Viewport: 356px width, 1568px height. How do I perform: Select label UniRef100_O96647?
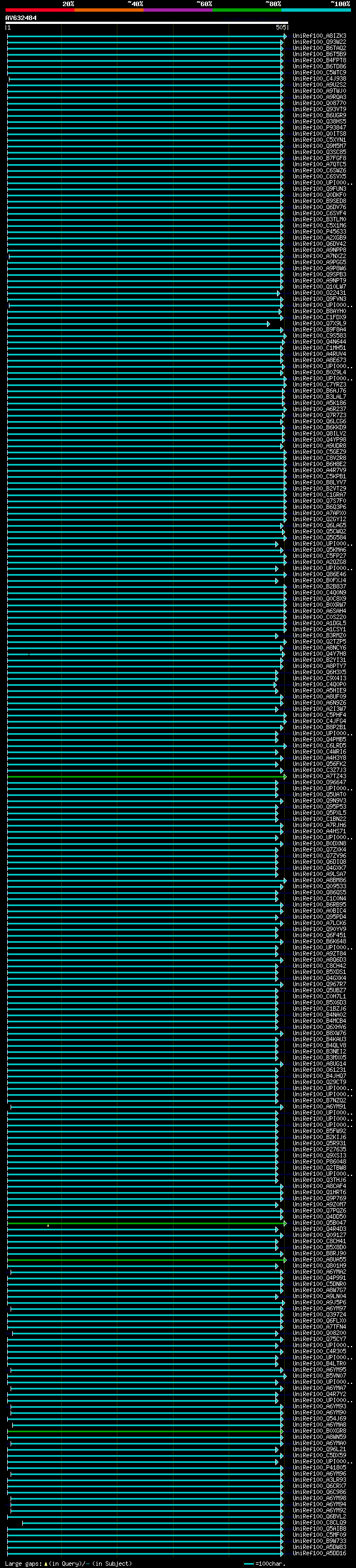coord(319,782)
